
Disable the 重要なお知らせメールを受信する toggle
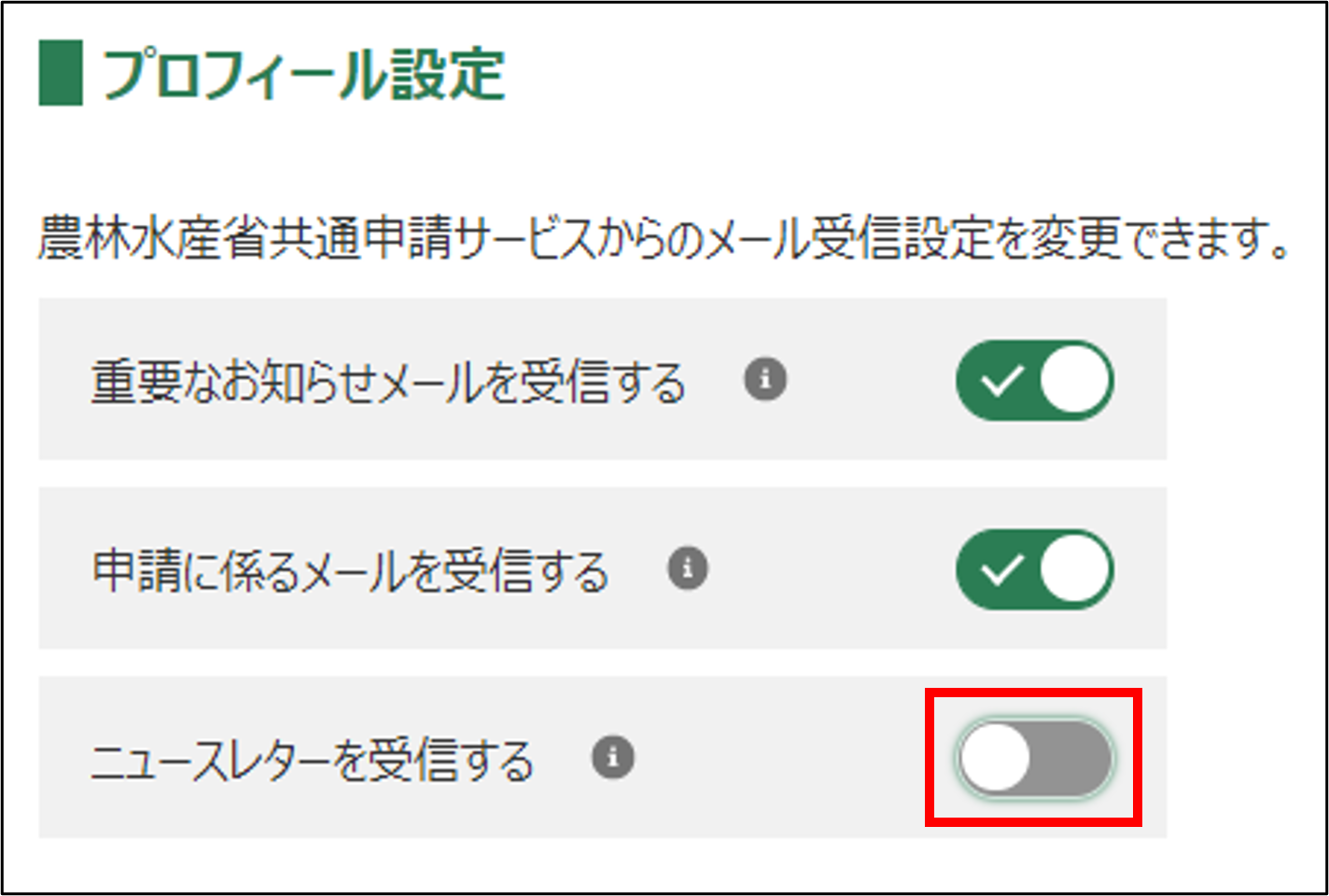[1034, 381]
